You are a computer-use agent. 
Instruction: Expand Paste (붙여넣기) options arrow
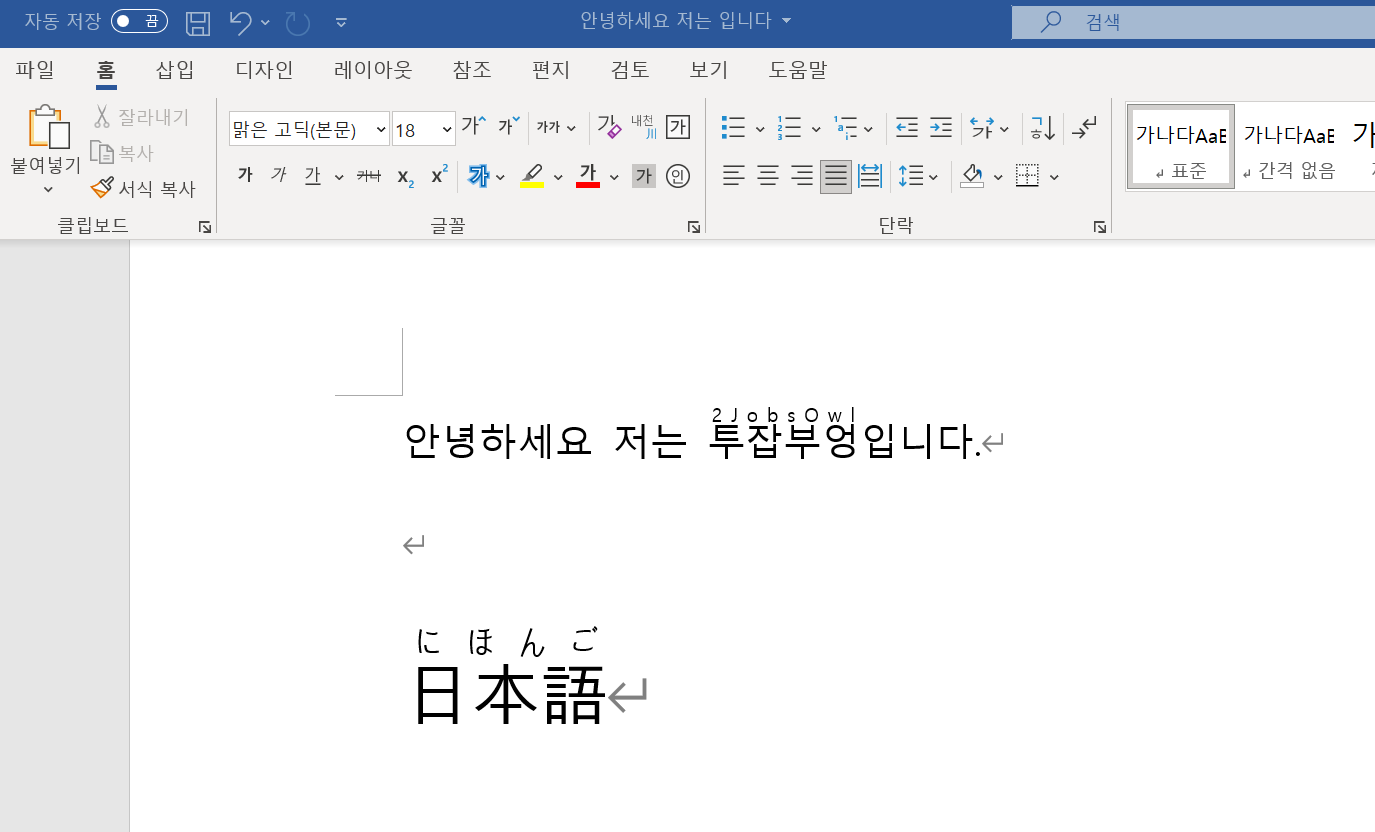47,189
